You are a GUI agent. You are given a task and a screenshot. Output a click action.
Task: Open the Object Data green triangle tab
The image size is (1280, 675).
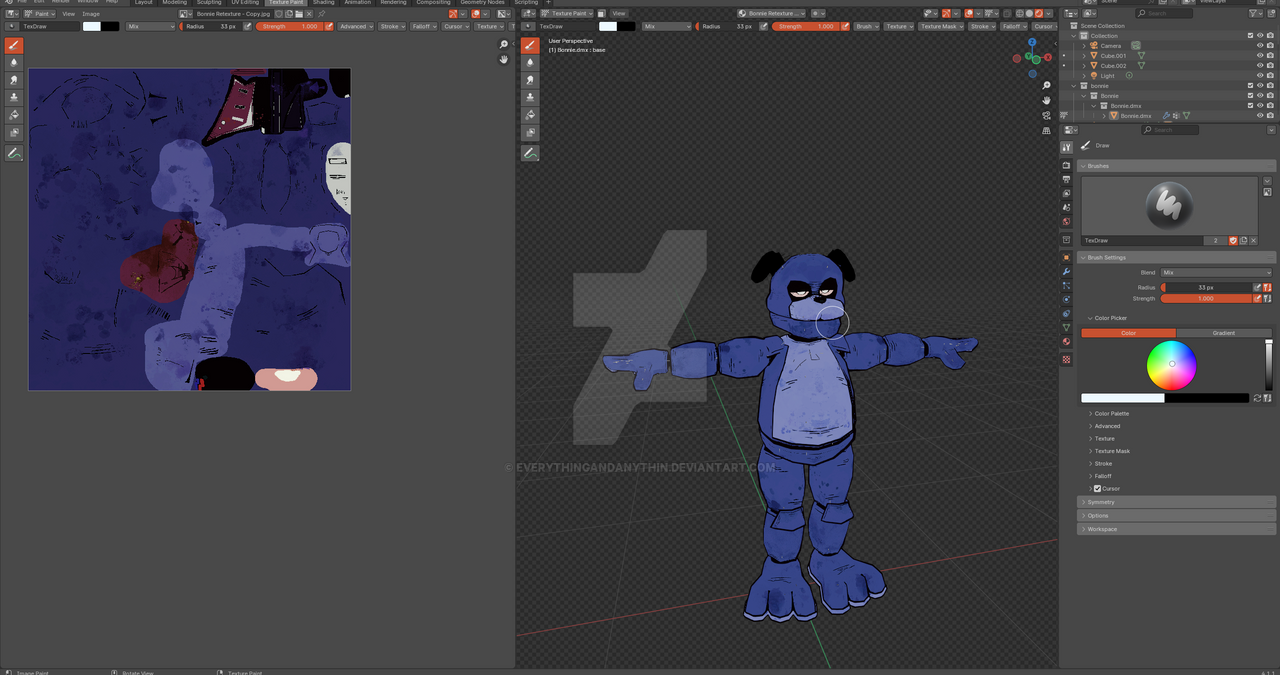[1066, 328]
